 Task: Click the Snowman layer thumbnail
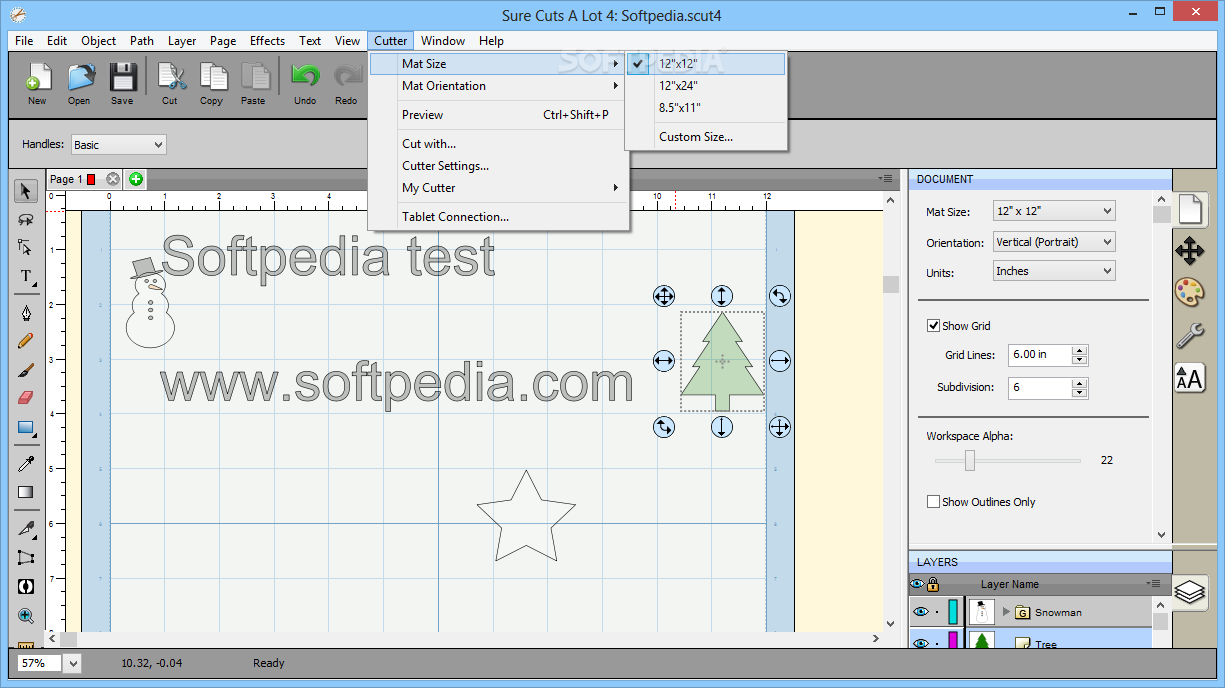pyautogui.click(x=982, y=612)
